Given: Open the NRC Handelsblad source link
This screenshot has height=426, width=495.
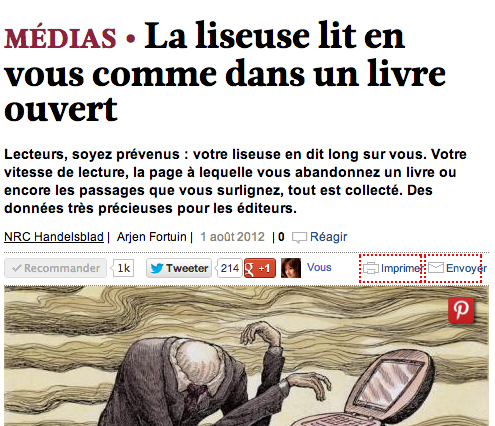Looking at the screenshot, I should [54, 237].
